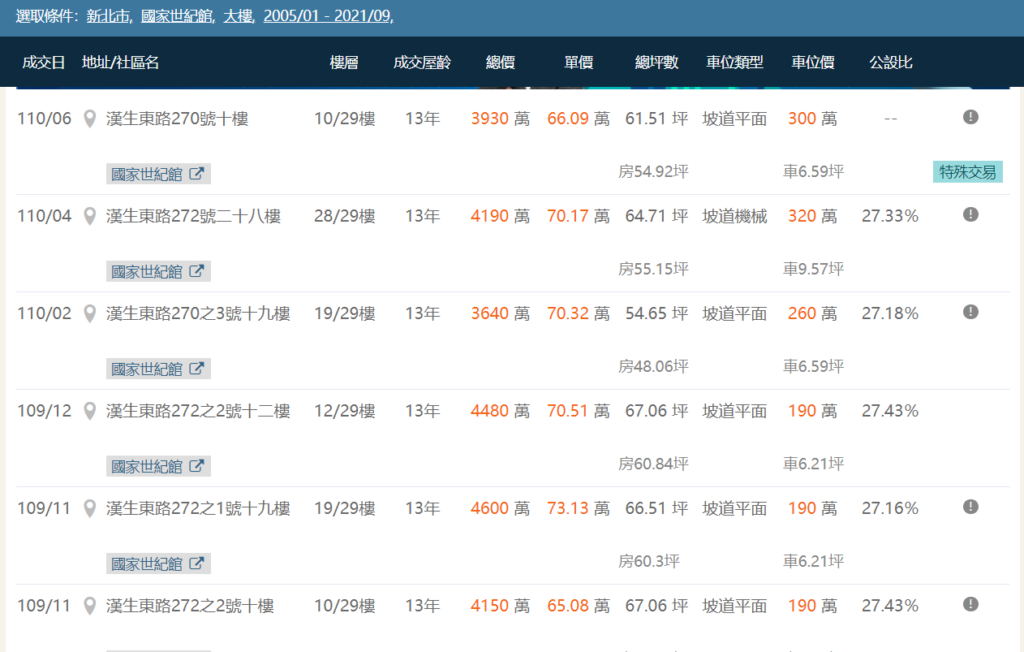The height and width of the screenshot is (652, 1024).
Task: Sort by 單價 column header
Action: 579,62
